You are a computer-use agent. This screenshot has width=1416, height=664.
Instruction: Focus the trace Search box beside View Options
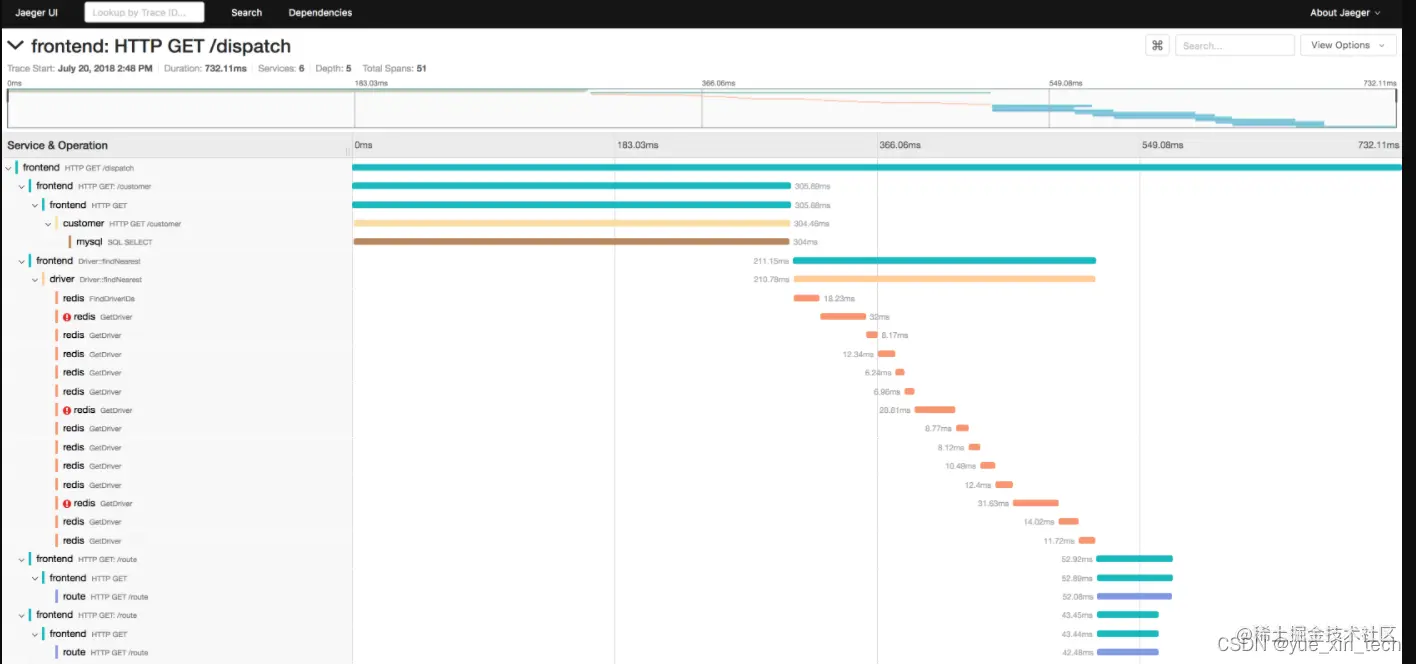(1234, 45)
